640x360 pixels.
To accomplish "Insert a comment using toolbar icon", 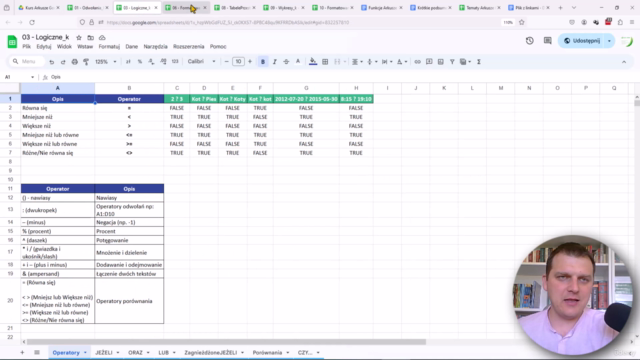I will coord(429,62).
